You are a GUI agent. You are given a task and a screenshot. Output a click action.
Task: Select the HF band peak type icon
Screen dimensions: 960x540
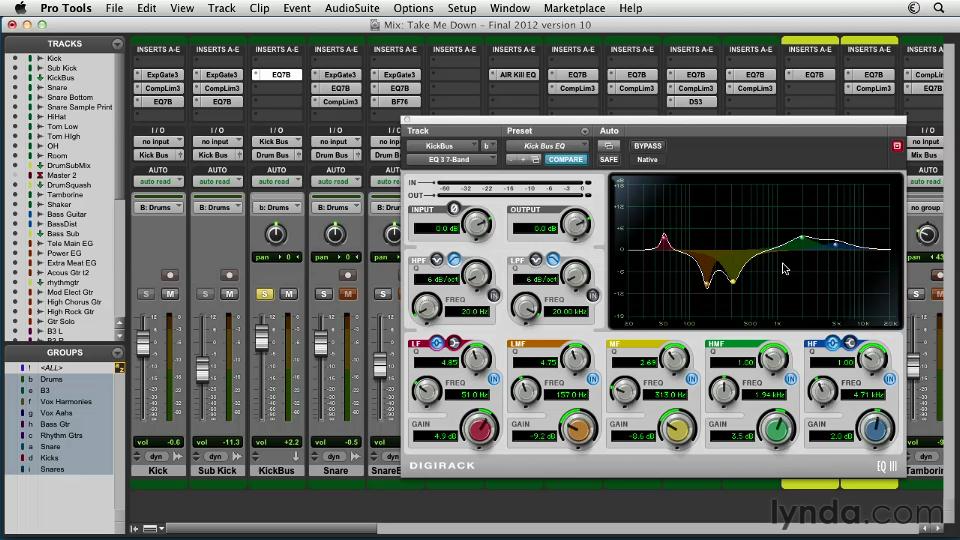[x=832, y=343]
